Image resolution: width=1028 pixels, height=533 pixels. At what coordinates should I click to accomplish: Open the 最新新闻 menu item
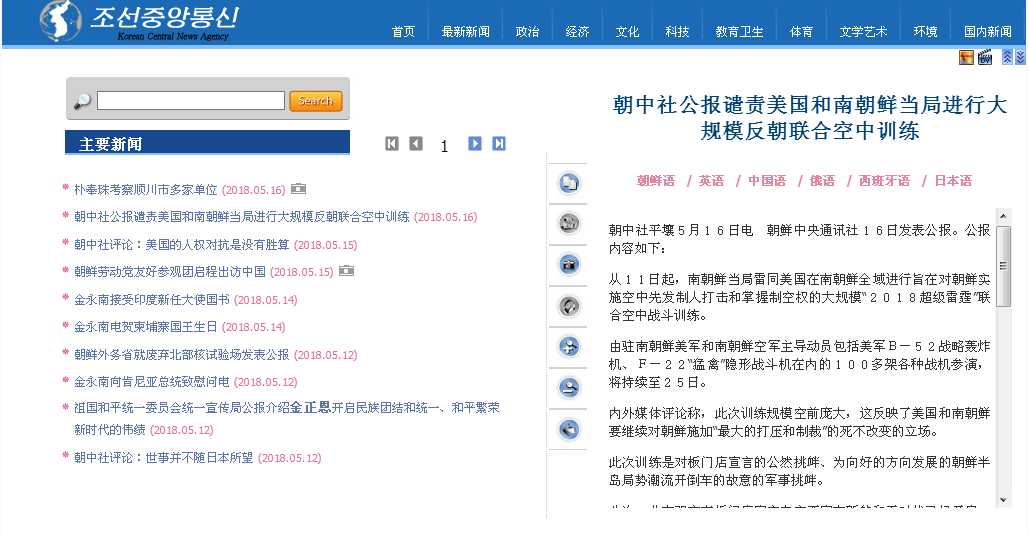coord(465,31)
